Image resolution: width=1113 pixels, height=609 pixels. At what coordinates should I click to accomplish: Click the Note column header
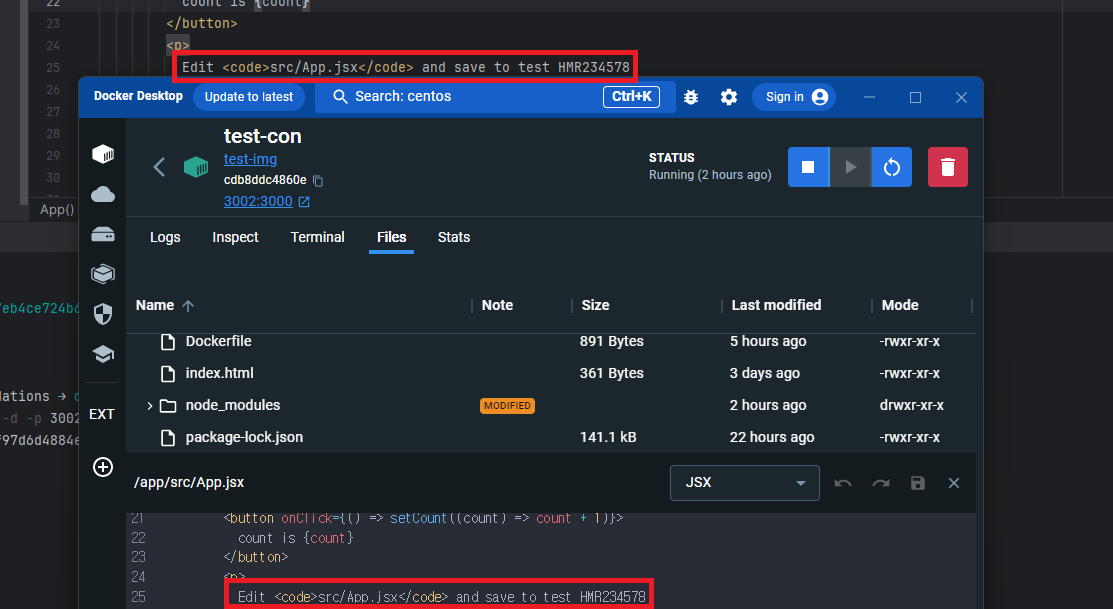point(497,305)
